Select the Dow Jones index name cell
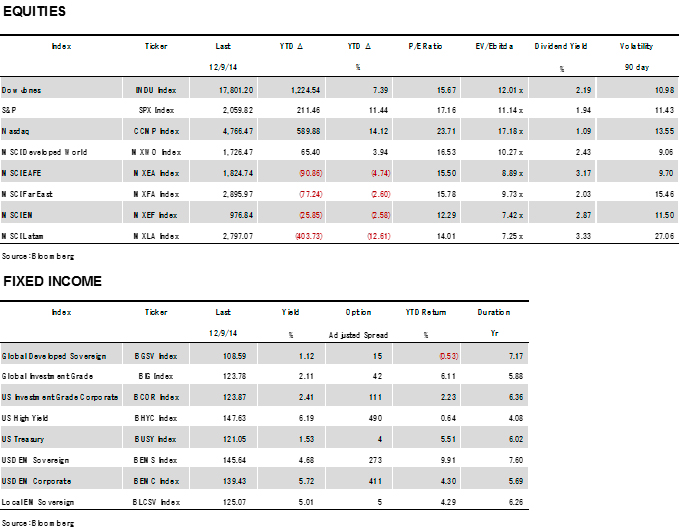Screen dimensions: 680x532 tap(21, 90)
